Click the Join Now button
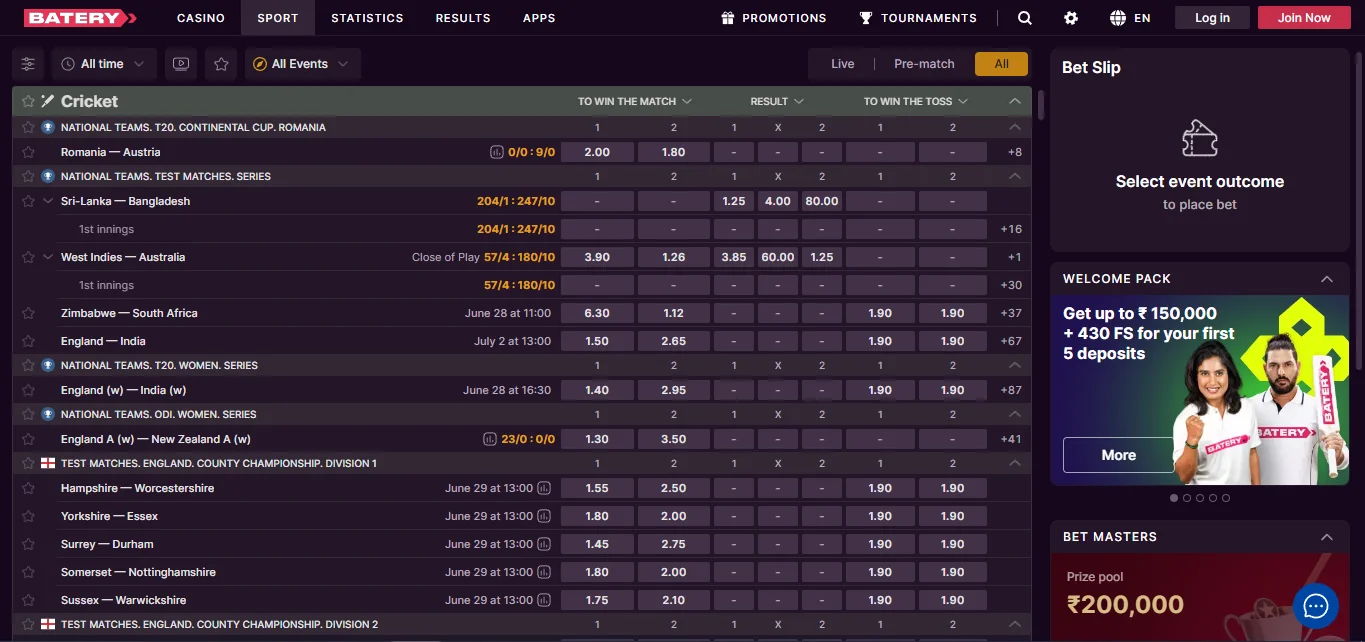1365x642 pixels. [x=1303, y=18]
